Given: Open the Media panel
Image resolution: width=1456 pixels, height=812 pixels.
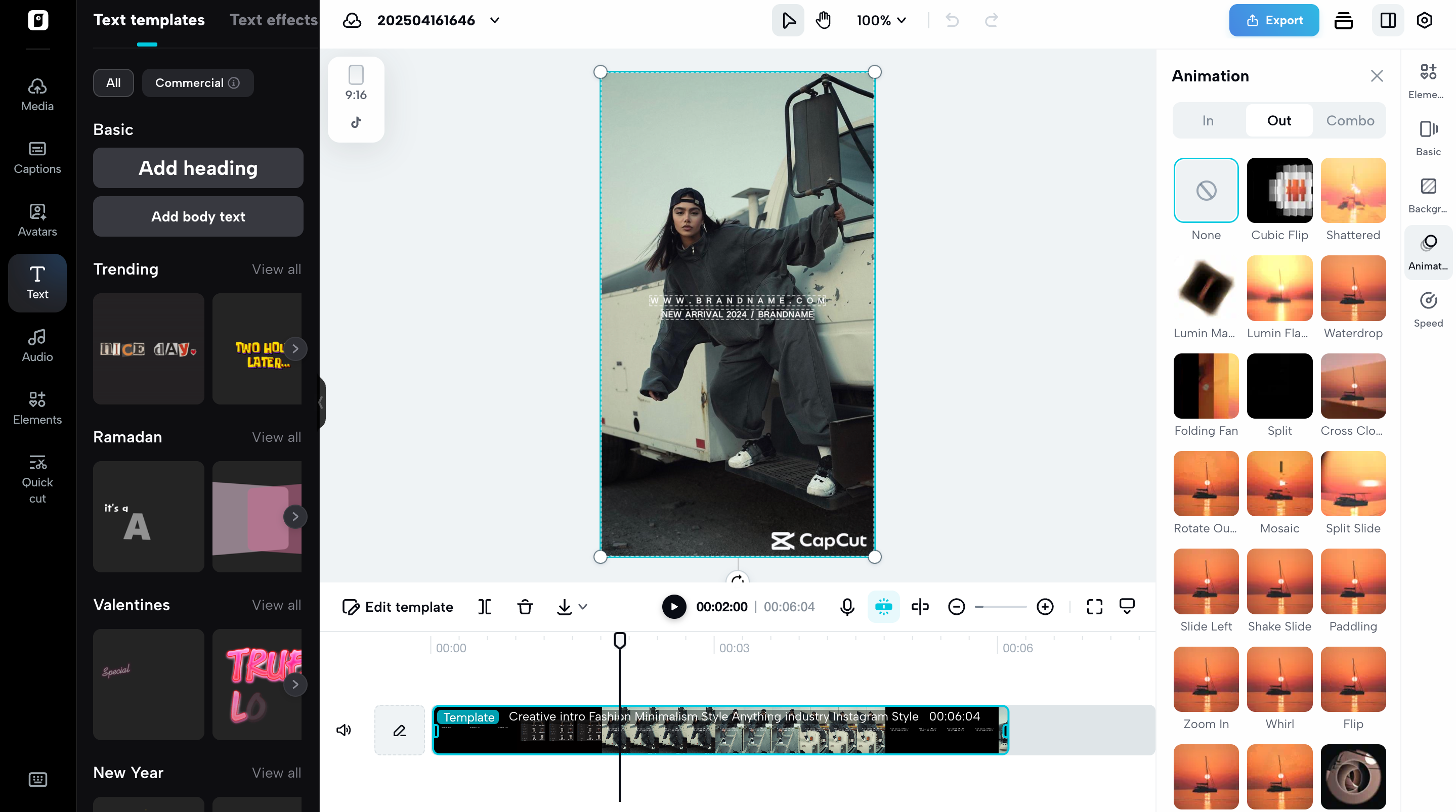Looking at the screenshot, I should pyautogui.click(x=36, y=93).
